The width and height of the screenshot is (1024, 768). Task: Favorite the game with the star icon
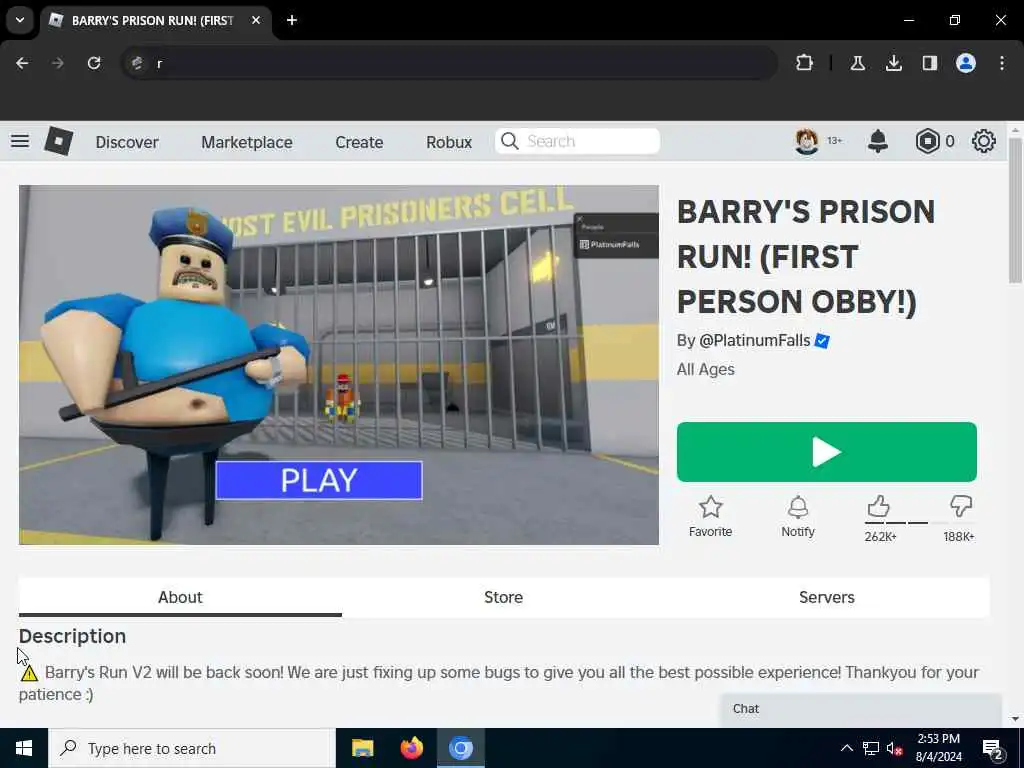tap(711, 507)
